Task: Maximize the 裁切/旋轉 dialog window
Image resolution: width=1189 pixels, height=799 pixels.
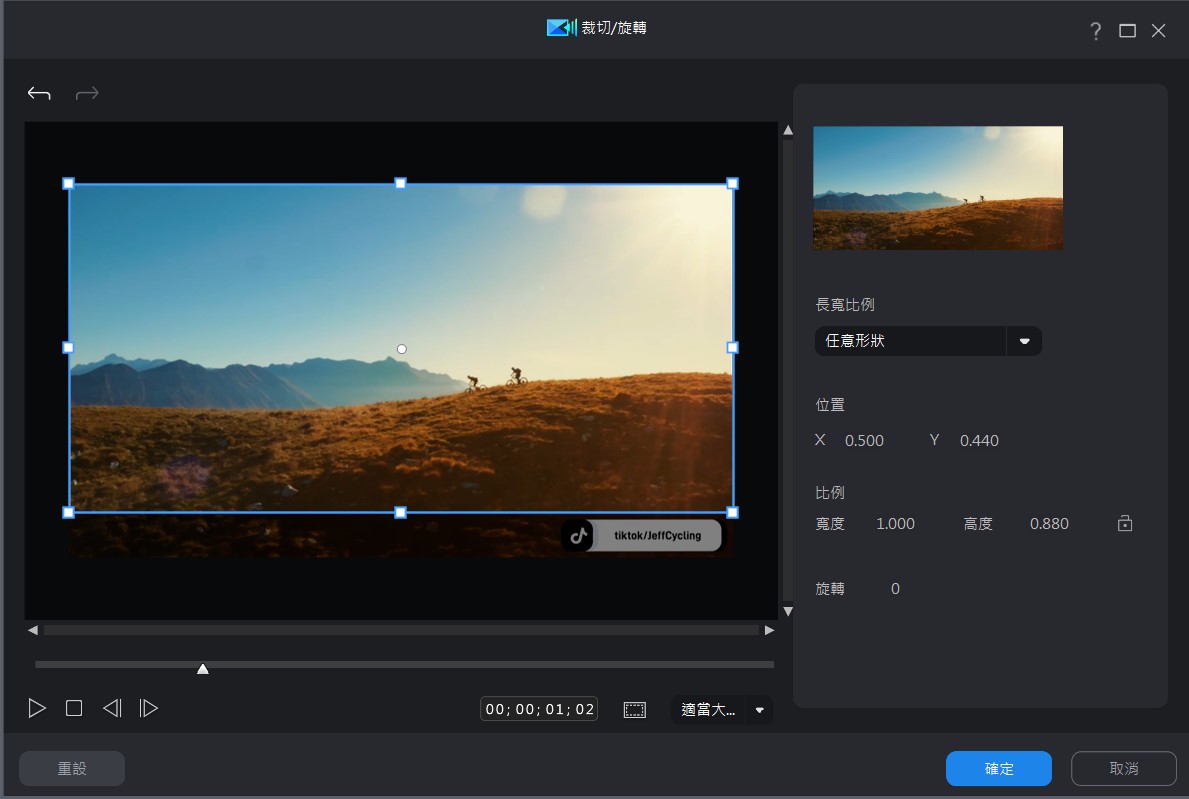Action: tap(1128, 30)
